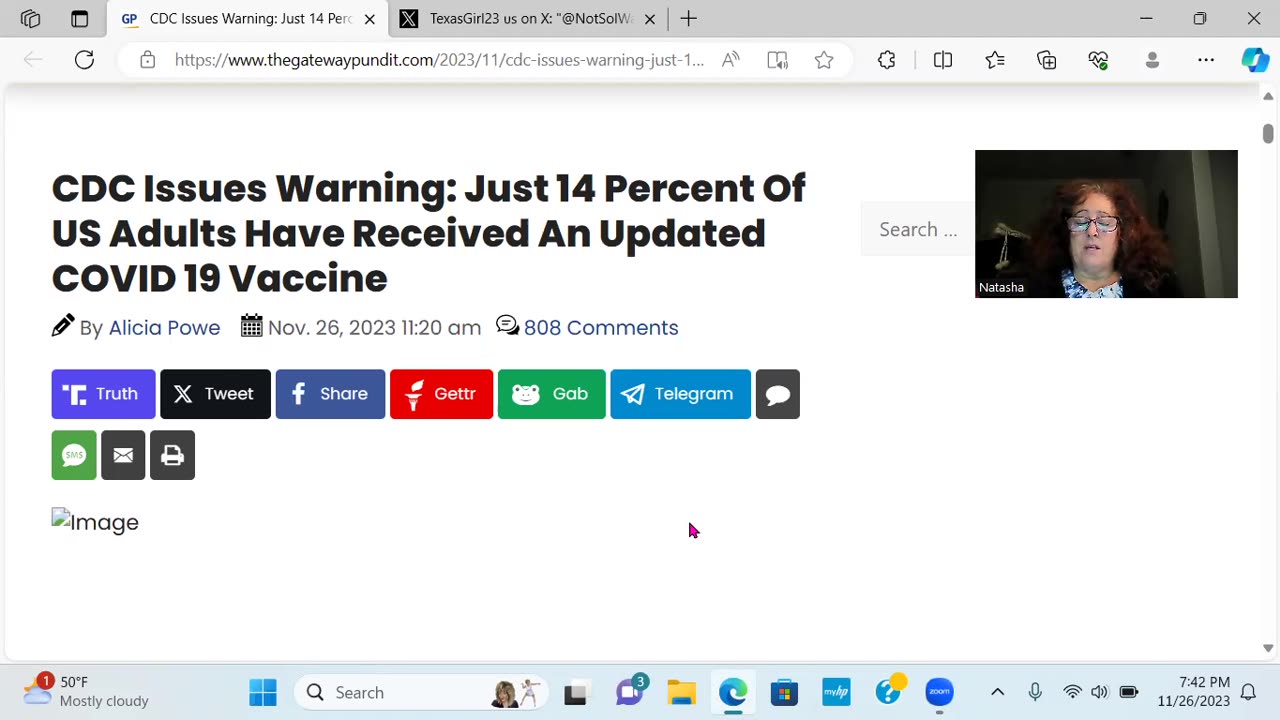
Task: Open weather widget Mostly cloudy
Action: [88, 692]
